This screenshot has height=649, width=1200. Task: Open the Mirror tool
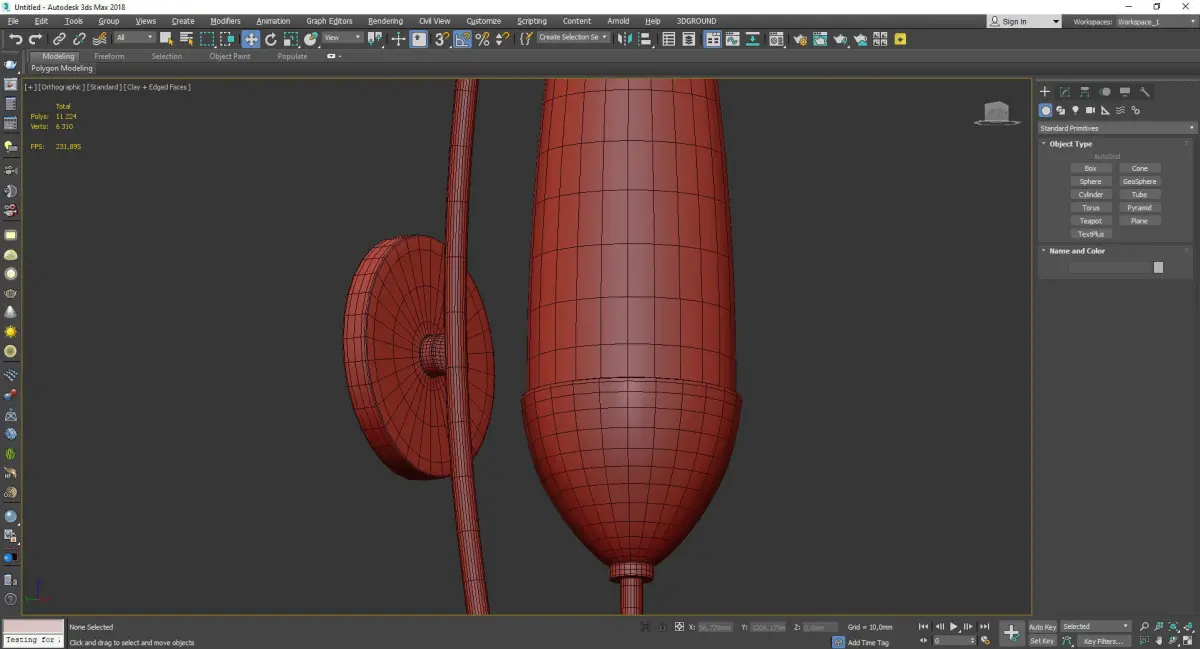click(624, 39)
